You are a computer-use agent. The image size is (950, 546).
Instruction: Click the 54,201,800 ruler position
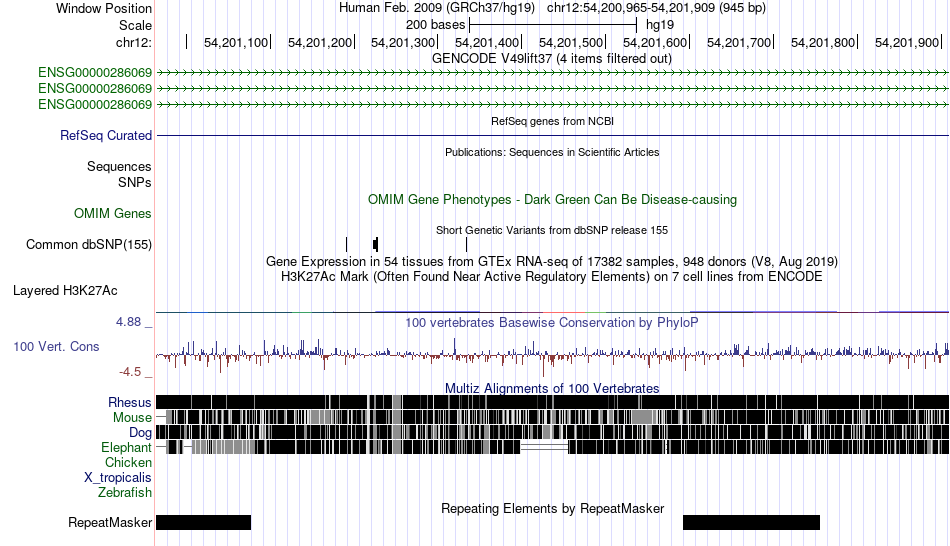click(823, 42)
